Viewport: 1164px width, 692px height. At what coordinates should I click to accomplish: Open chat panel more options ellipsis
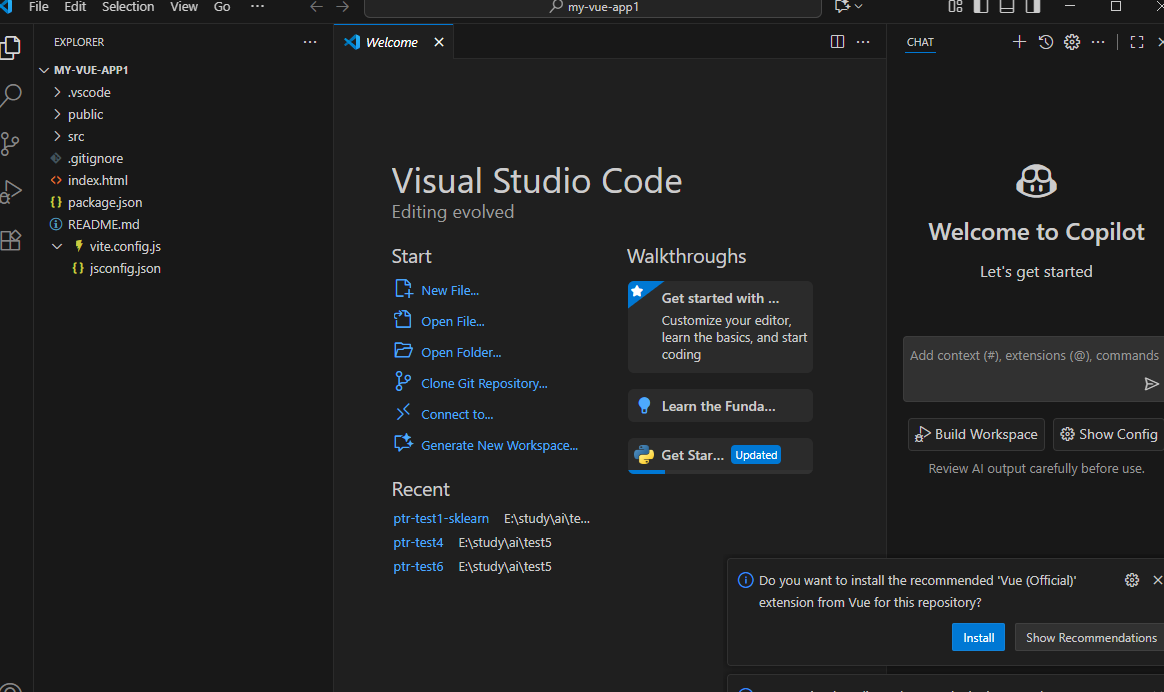point(1098,42)
